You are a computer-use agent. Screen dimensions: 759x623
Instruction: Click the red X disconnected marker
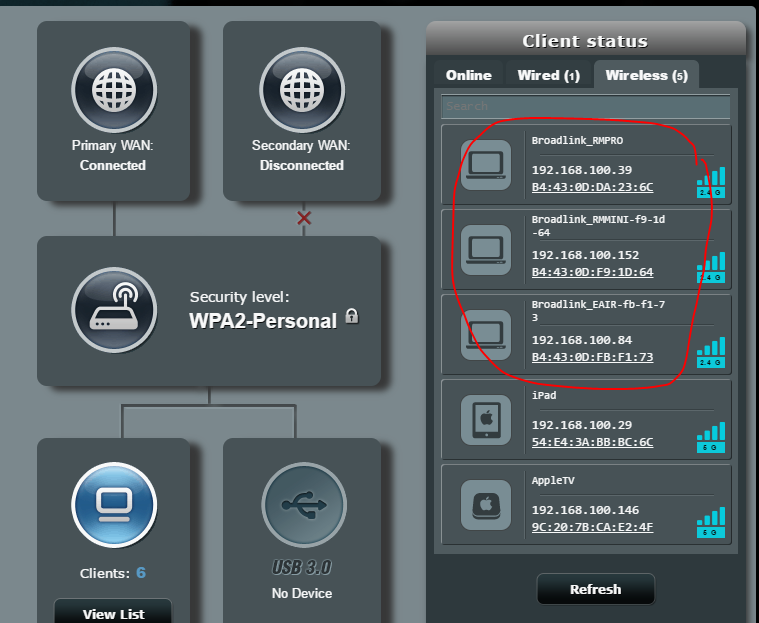[304, 218]
